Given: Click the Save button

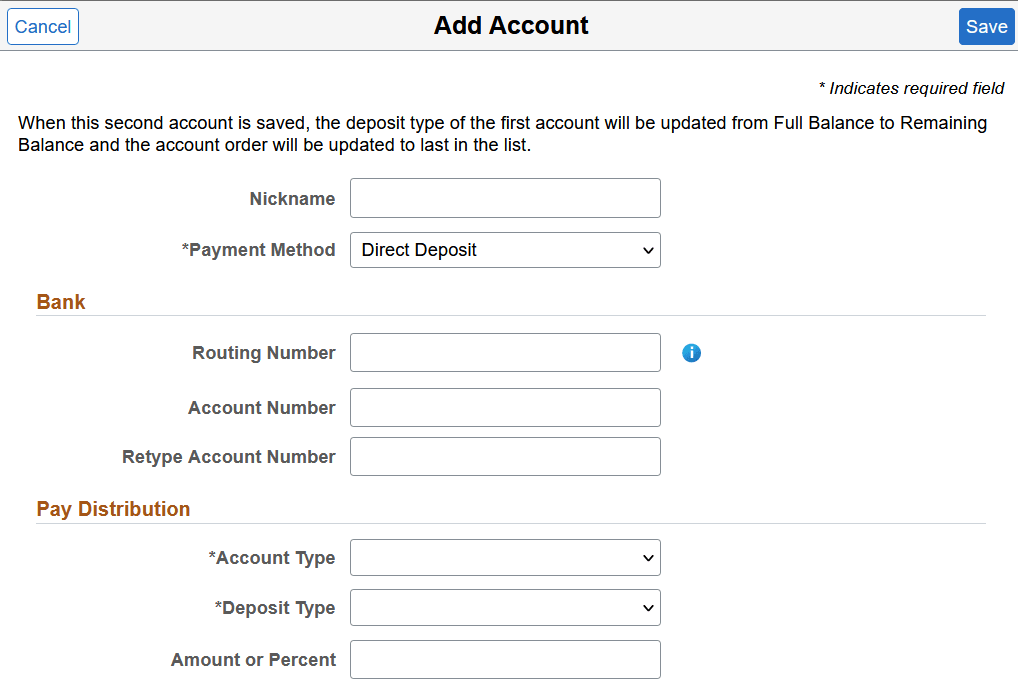Looking at the screenshot, I should coord(986,26).
